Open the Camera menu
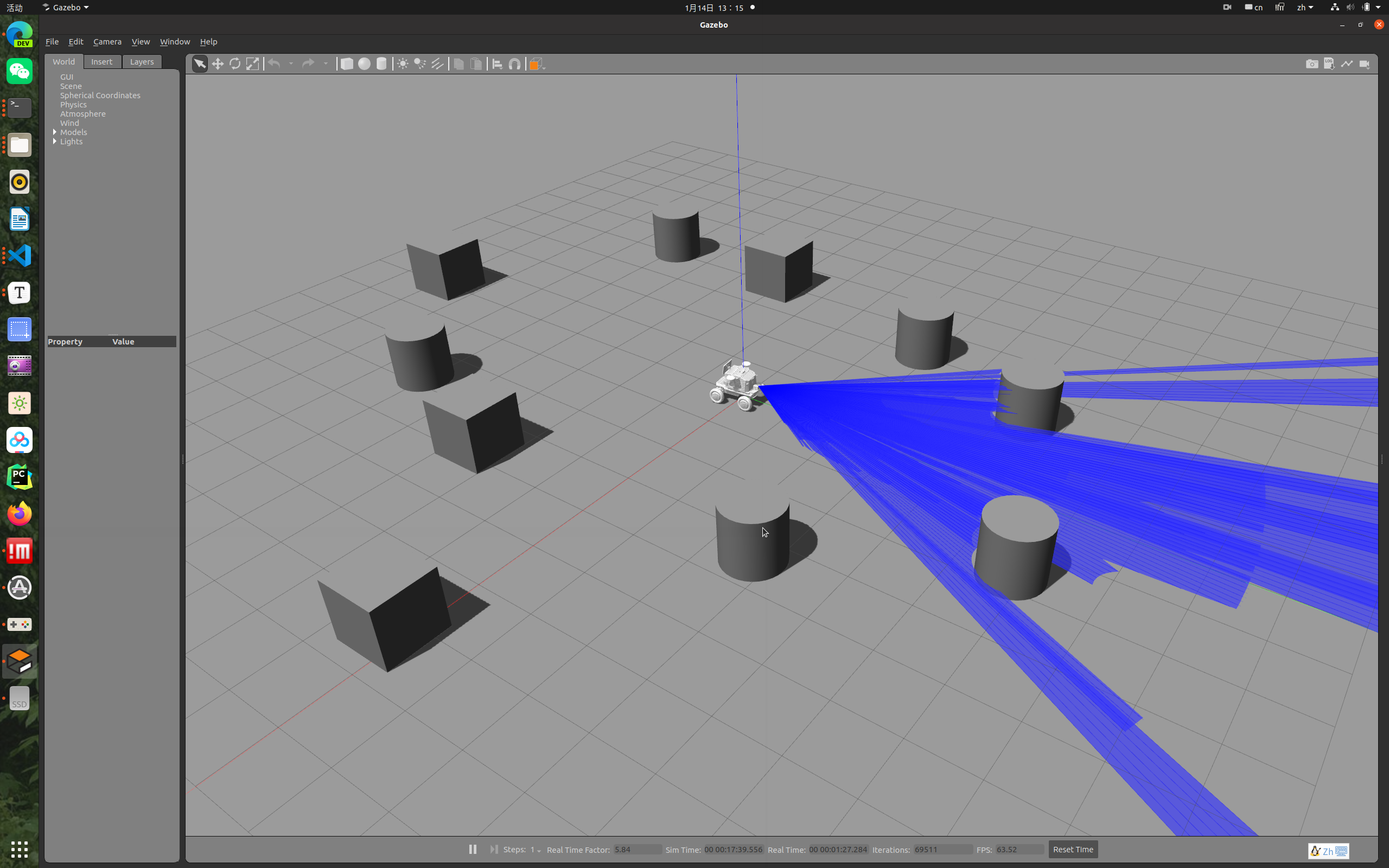1389x868 pixels. (x=107, y=41)
